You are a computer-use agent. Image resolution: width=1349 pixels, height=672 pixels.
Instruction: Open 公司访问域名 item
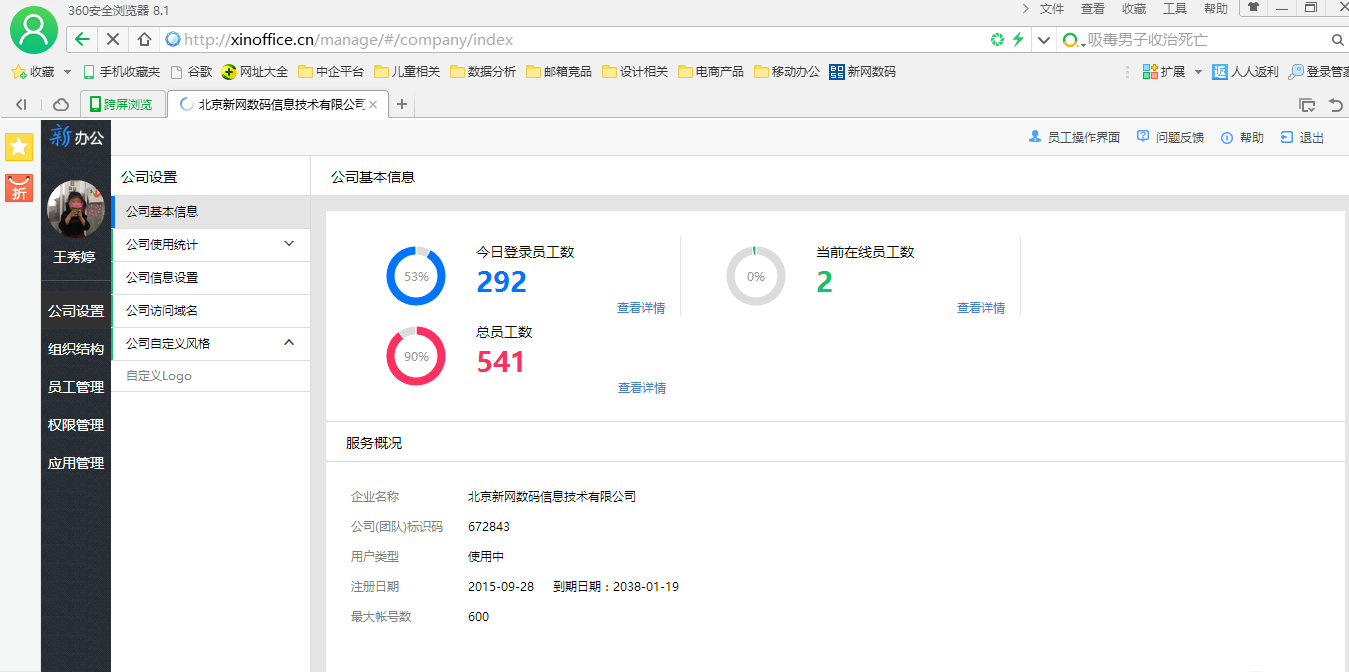coord(211,311)
